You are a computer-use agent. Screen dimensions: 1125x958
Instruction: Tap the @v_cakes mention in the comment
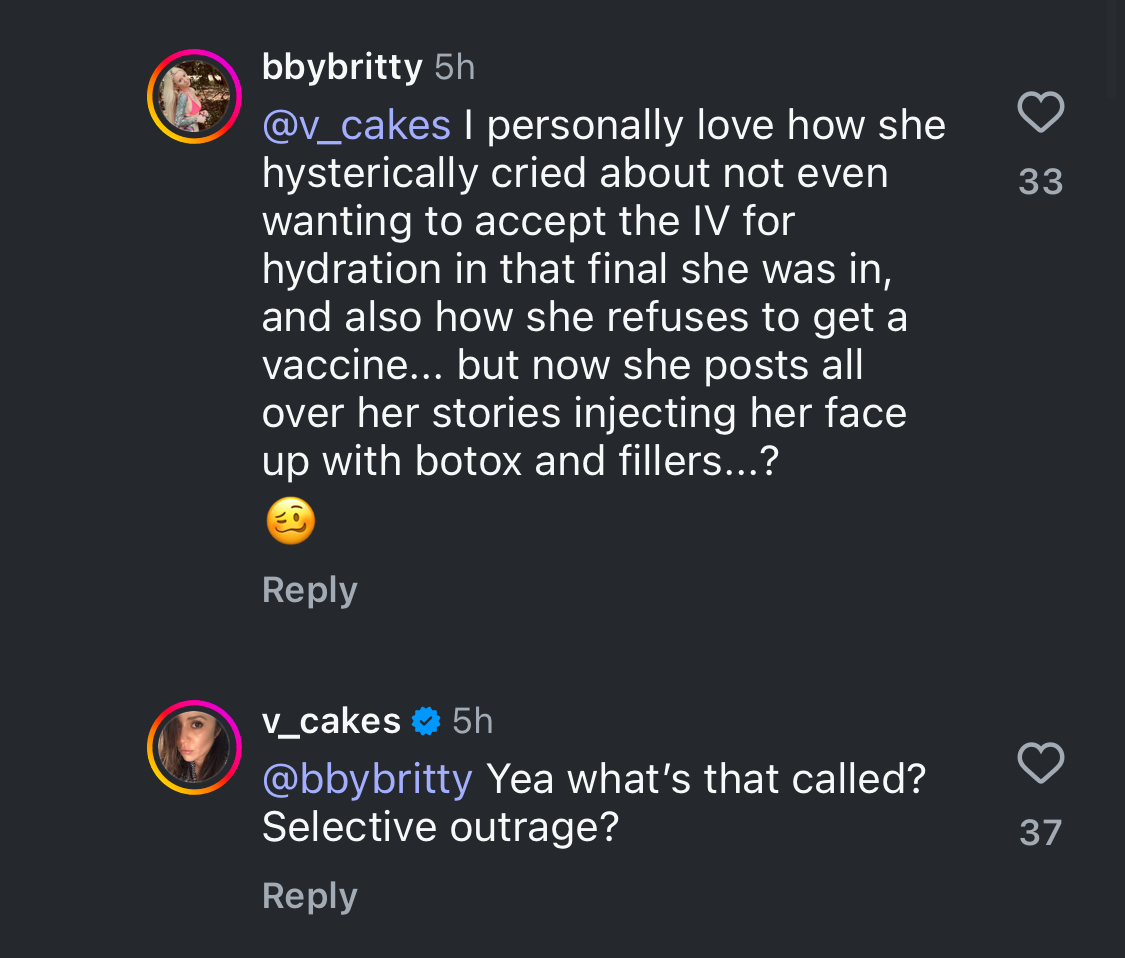(357, 126)
